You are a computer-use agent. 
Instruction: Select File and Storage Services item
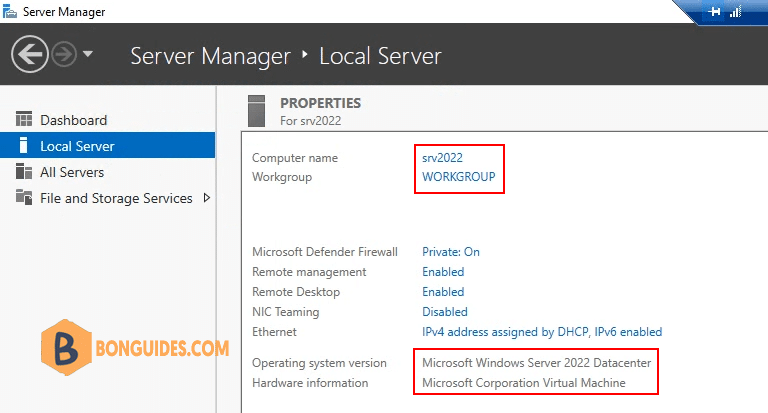click(116, 198)
